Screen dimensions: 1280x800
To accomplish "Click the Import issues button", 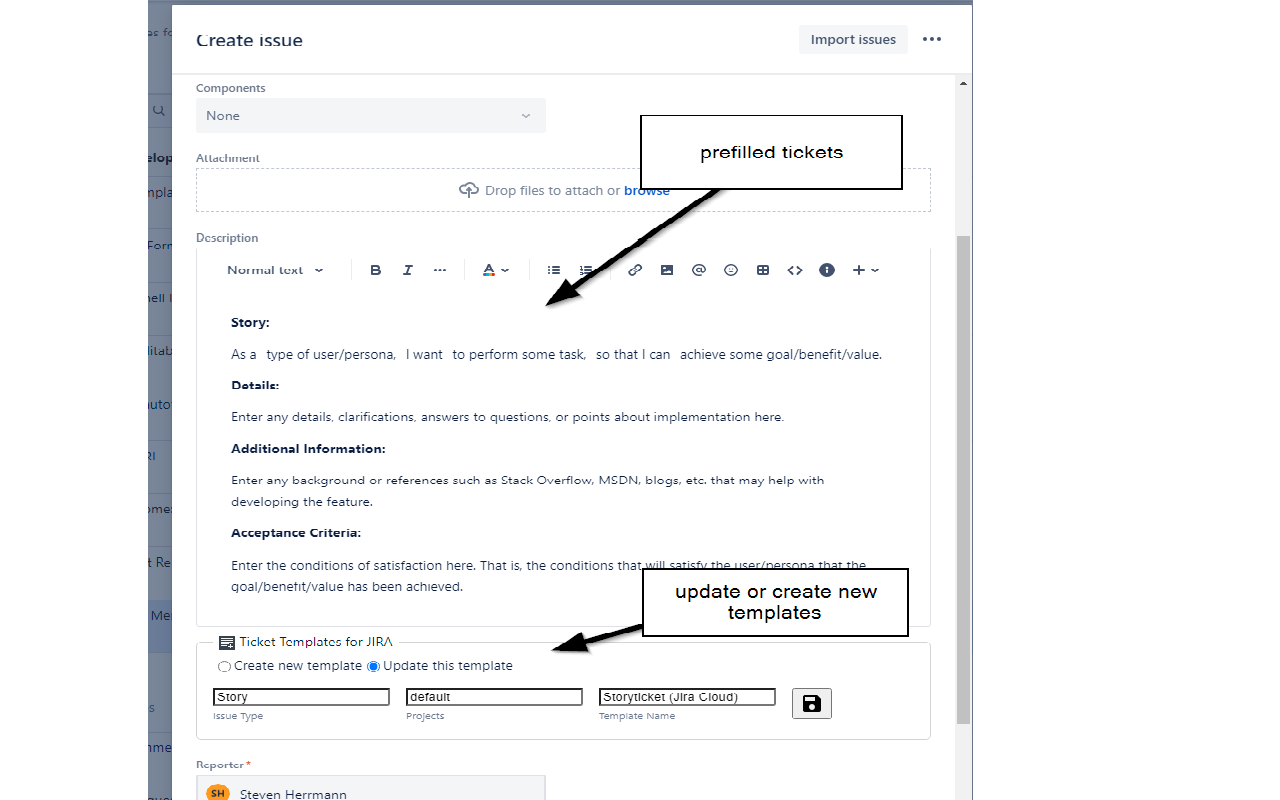I will point(853,39).
